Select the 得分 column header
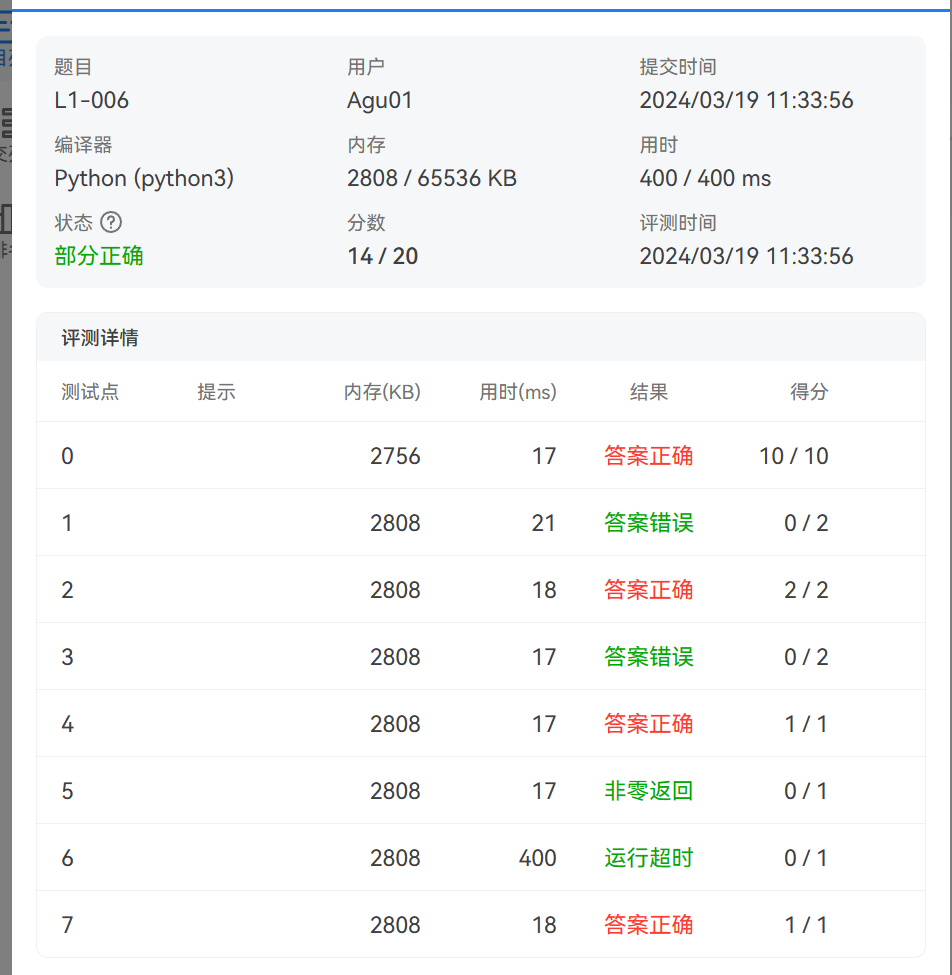Screen dimensions: 952x975 point(808,392)
